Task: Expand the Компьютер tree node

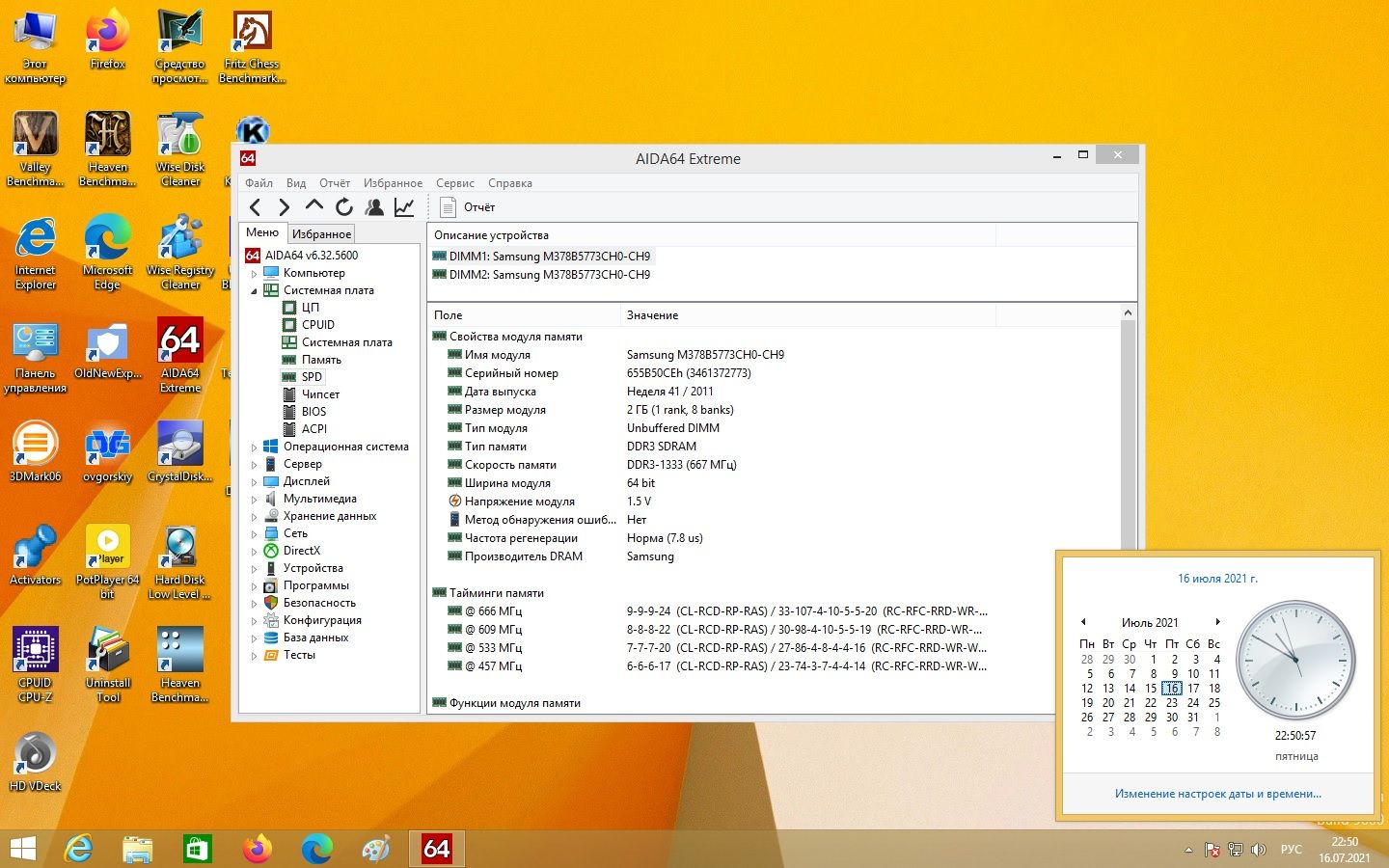Action: pos(255,274)
